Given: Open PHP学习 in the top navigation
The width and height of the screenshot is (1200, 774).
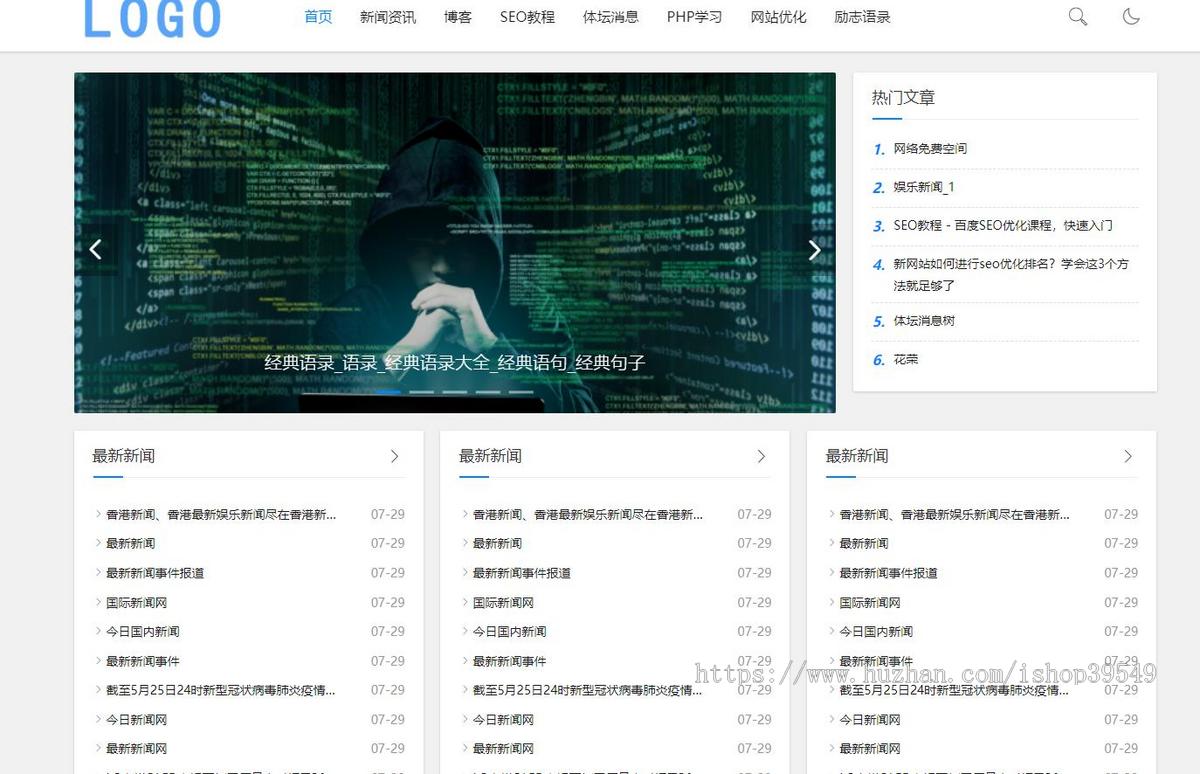Looking at the screenshot, I should click(x=694, y=17).
